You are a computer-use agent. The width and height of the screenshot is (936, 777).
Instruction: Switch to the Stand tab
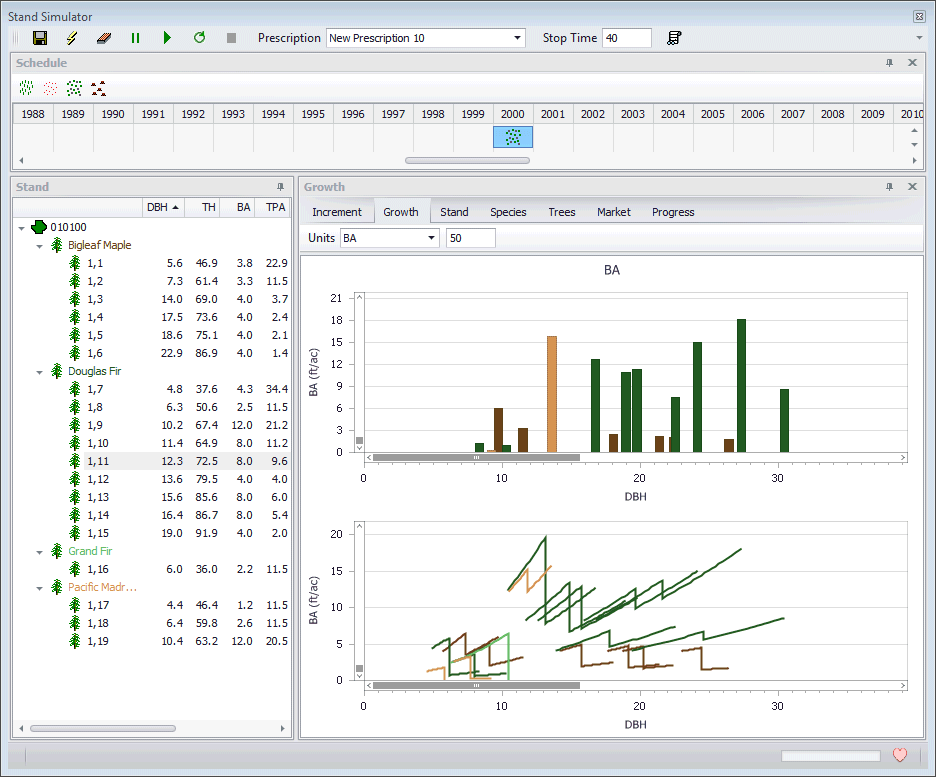coord(454,212)
